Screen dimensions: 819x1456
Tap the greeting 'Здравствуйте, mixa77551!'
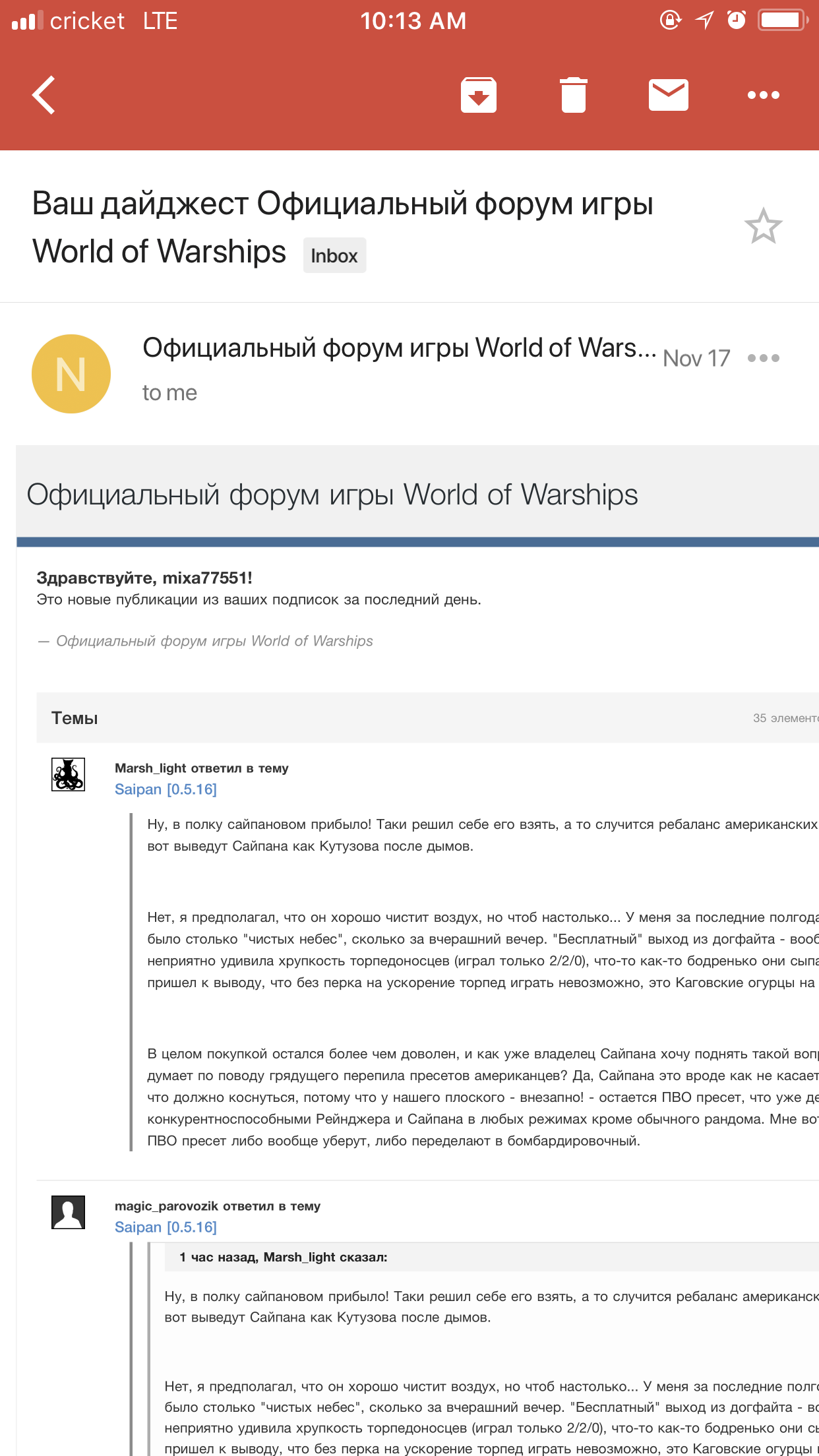(x=144, y=578)
